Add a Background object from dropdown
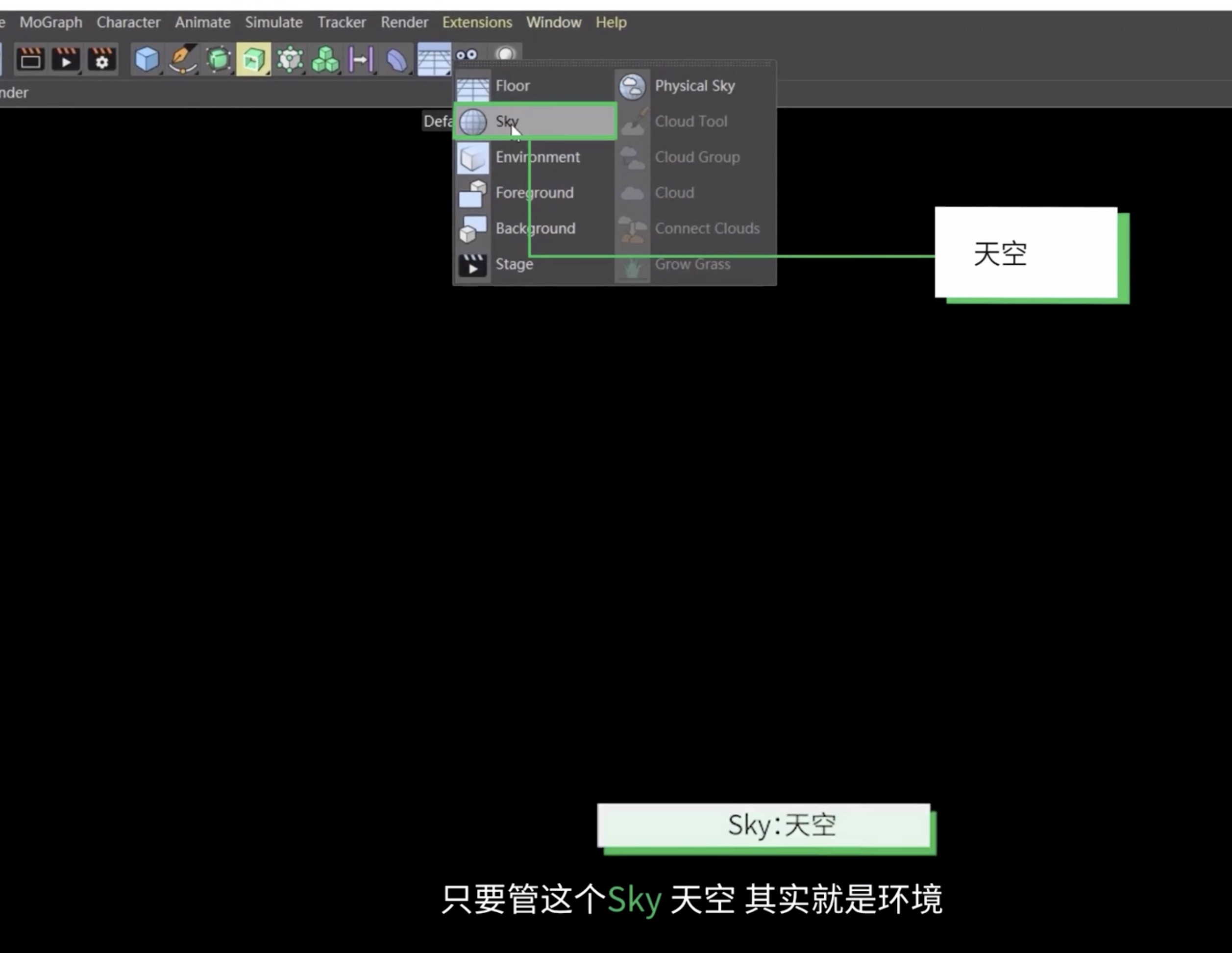This screenshot has height=953, width=1232. (x=535, y=228)
